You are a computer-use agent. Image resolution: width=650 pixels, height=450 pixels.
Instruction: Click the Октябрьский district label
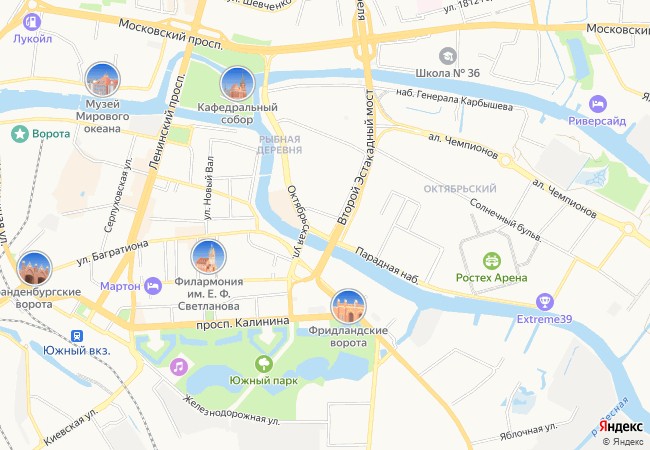(460, 189)
